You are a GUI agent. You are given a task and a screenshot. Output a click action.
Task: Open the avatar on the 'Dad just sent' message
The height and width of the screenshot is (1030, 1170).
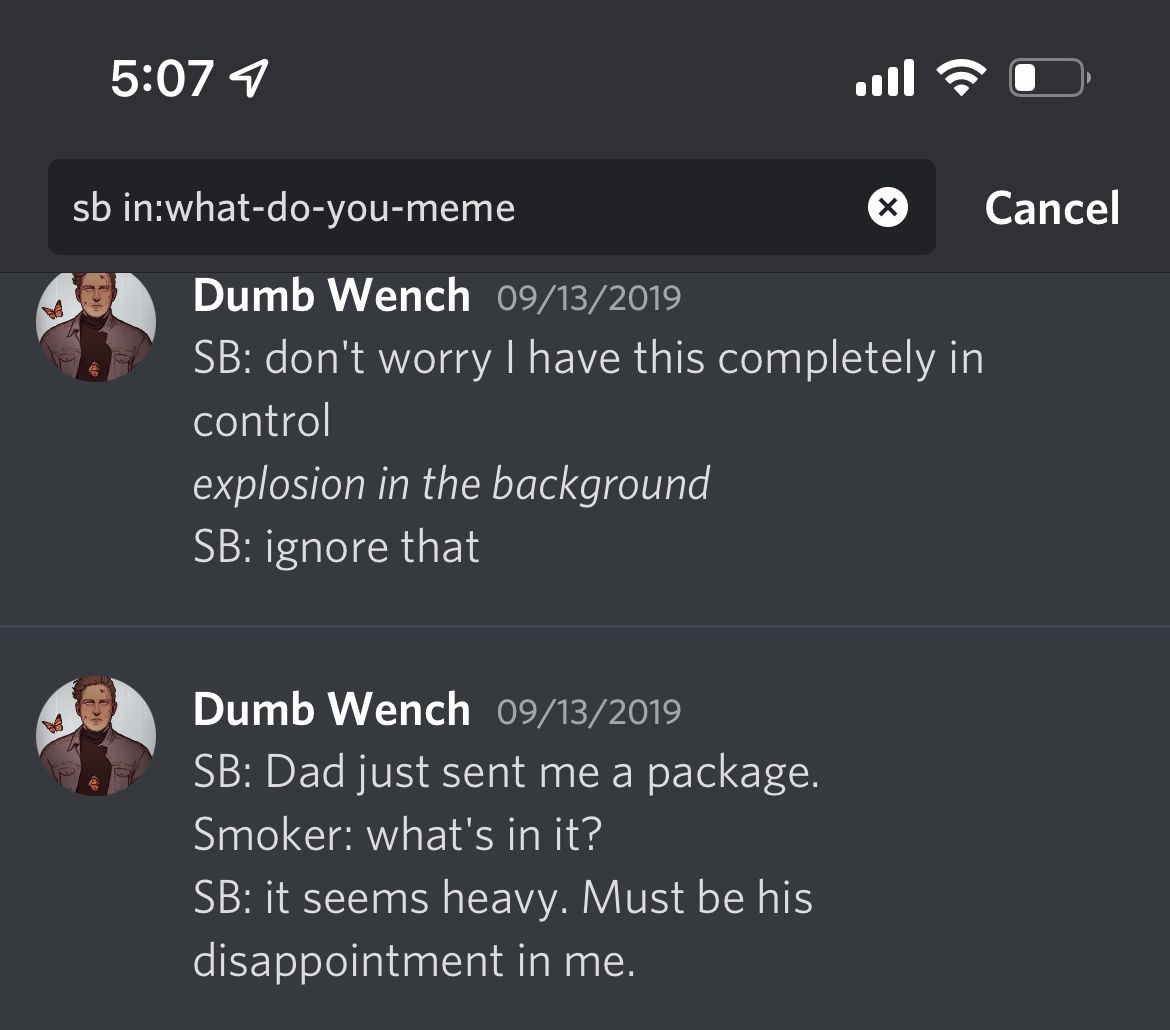coord(96,736)
